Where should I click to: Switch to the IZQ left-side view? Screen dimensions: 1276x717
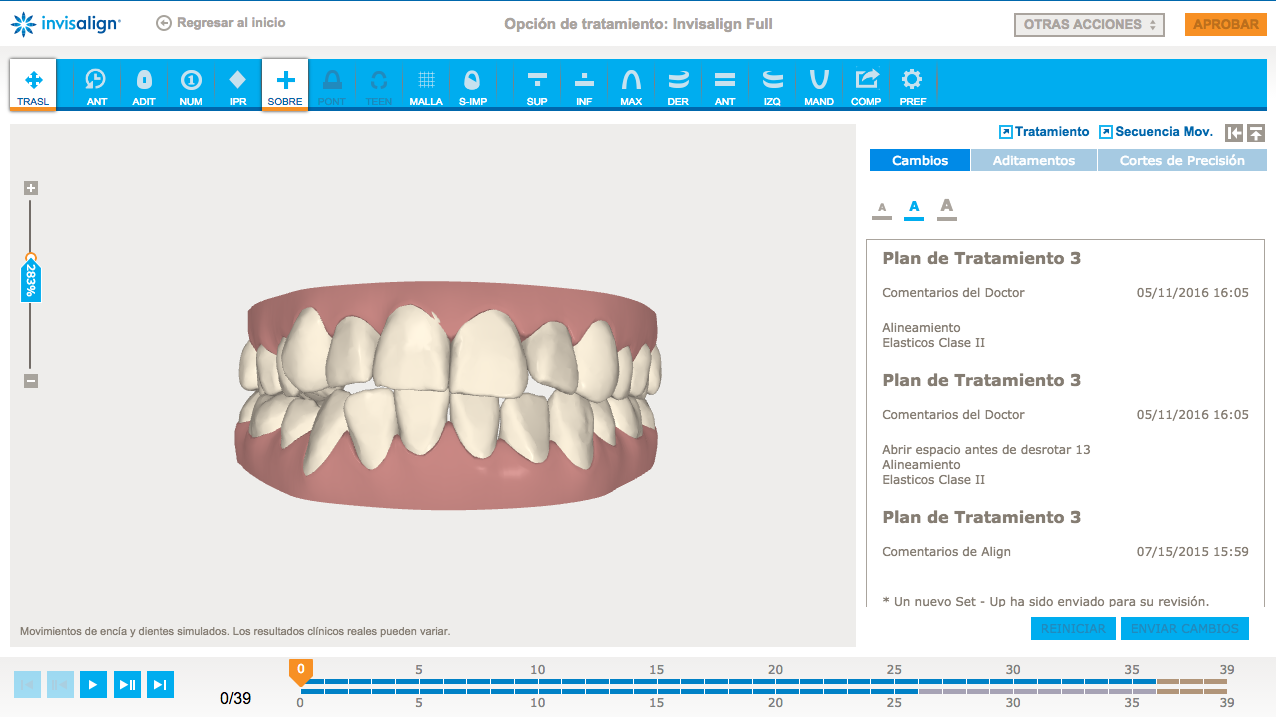tap(772, 85)
